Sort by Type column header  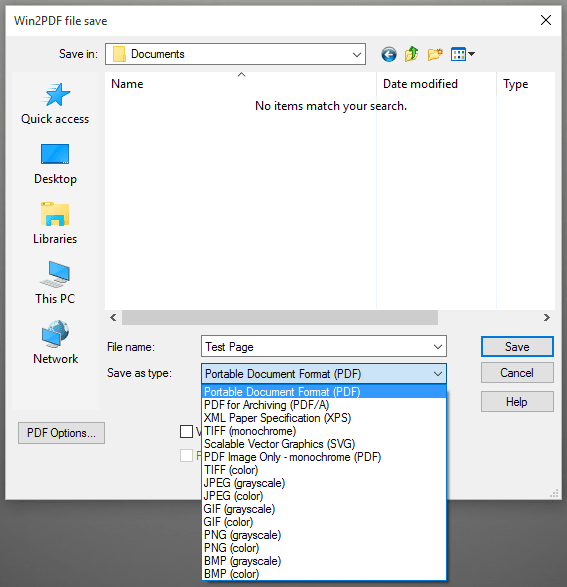click(x=526, y=84)
